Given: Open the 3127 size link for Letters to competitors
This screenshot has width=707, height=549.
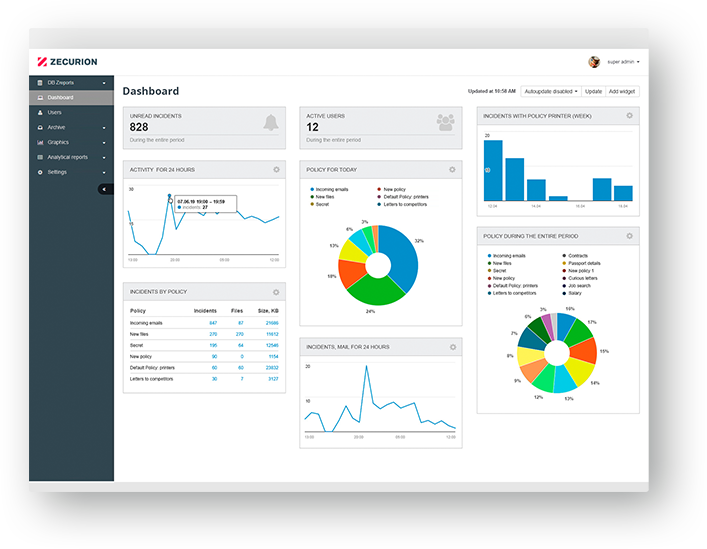Looking at the screenshot, I should click(x=273, y=379).
